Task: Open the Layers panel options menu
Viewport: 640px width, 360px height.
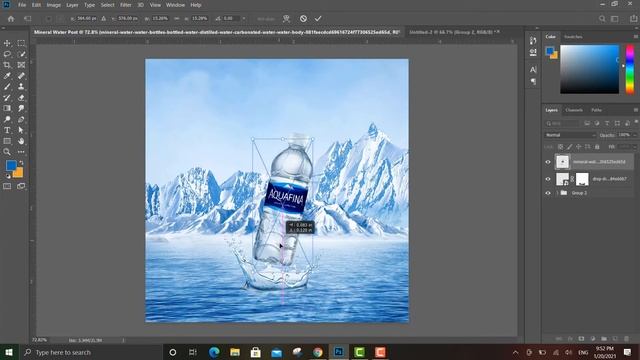Action: tap(635, 110)
